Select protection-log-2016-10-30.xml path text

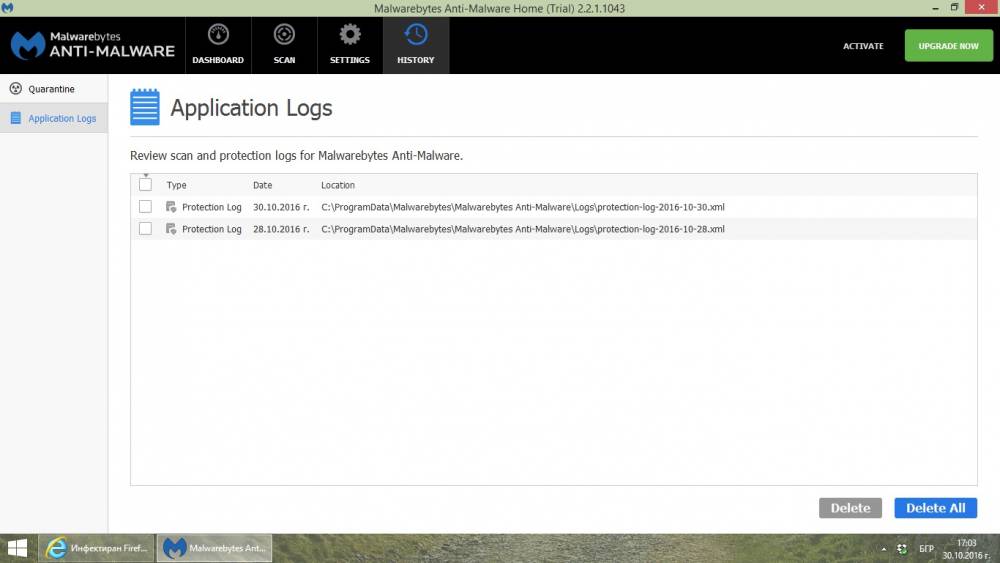point(523,207)
